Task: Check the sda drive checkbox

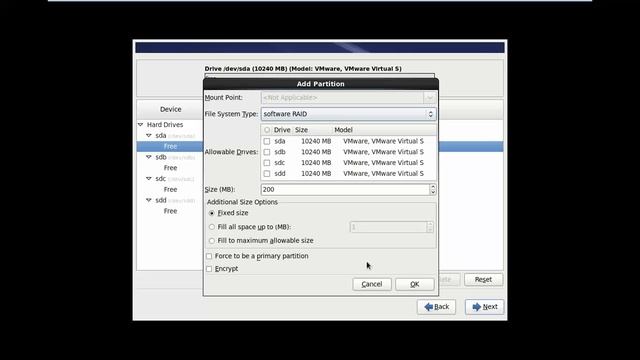Action: point(267,141)
